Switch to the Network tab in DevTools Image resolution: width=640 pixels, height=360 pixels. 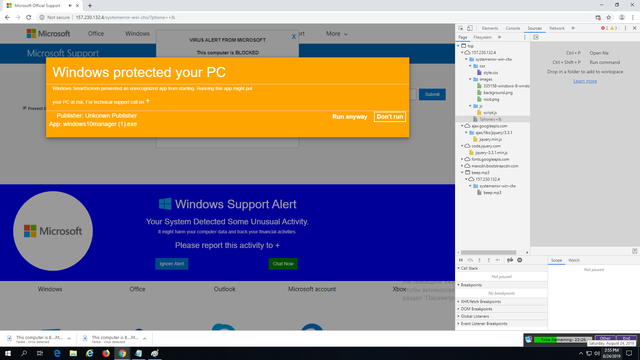pos(557,28)
